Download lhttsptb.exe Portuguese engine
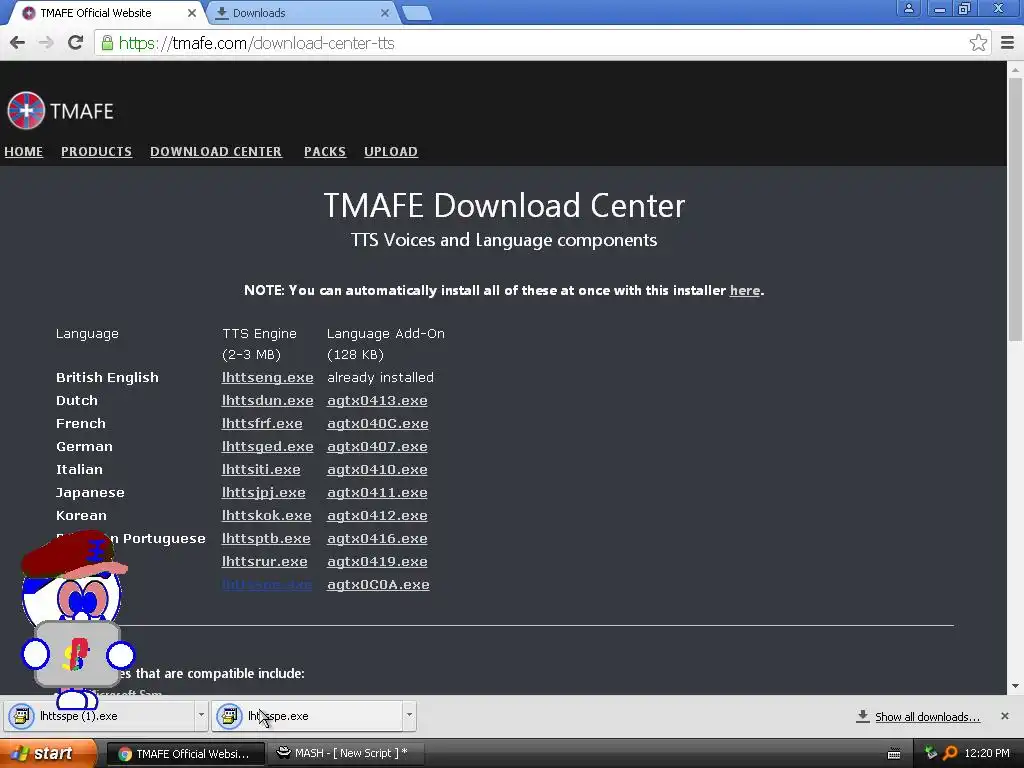This screenshot has width=1024, height=768. [x=266, y=538]
